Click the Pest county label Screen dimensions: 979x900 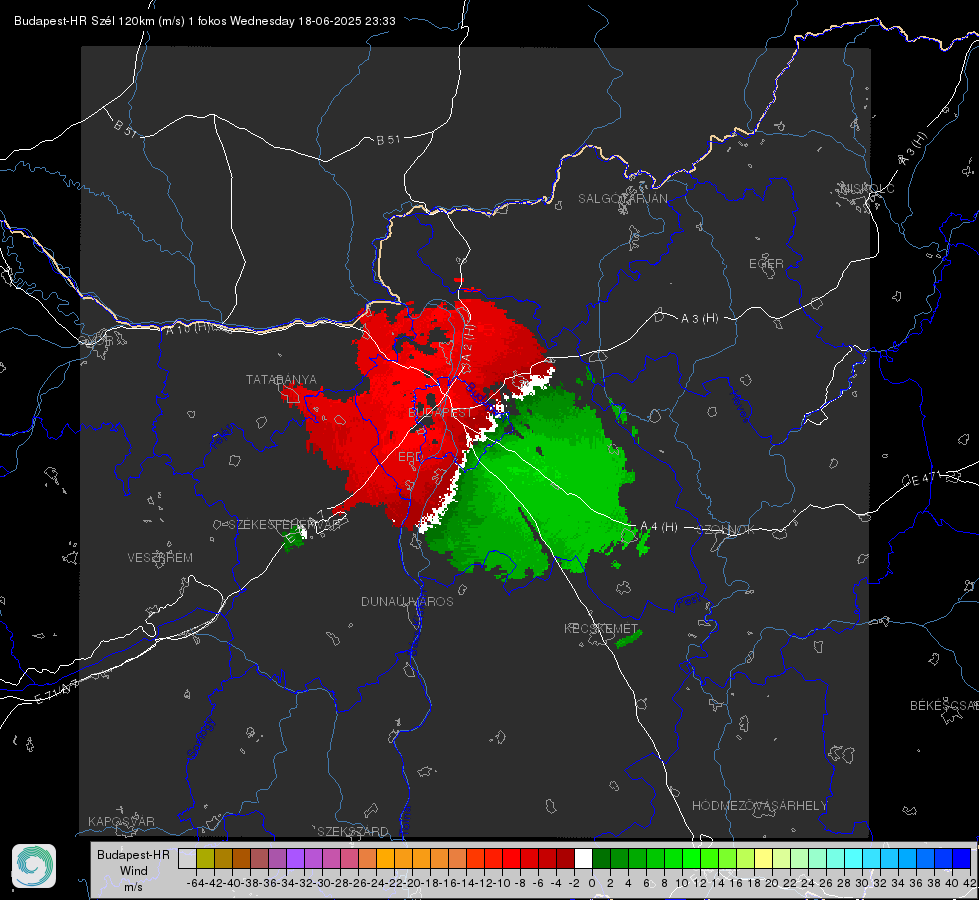(689, 601)
